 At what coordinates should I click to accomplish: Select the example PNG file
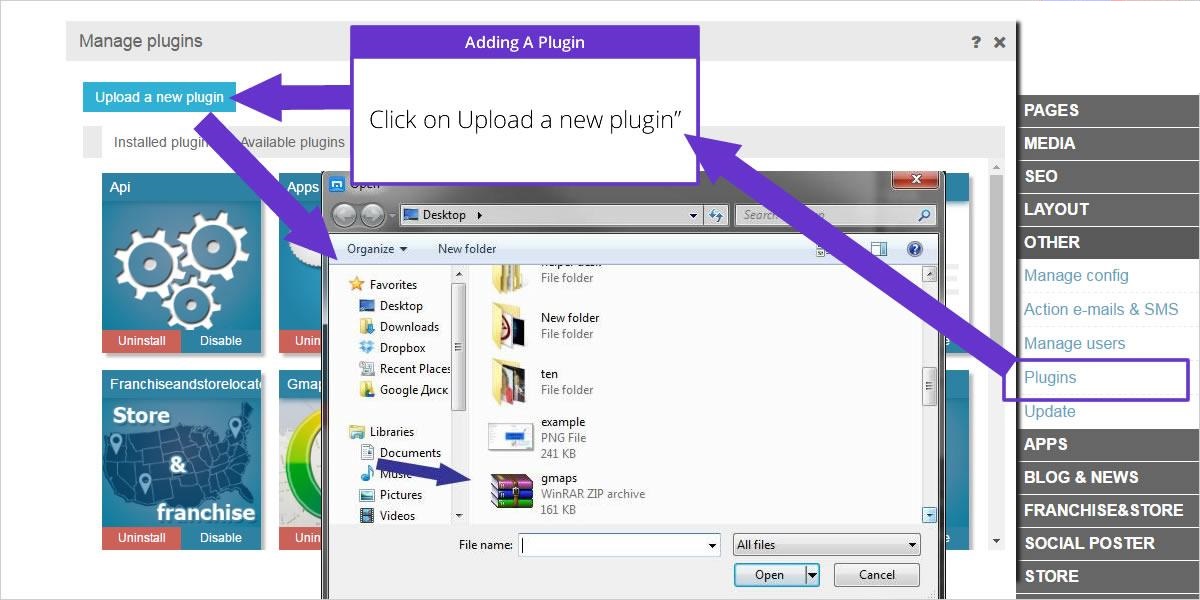563,421
